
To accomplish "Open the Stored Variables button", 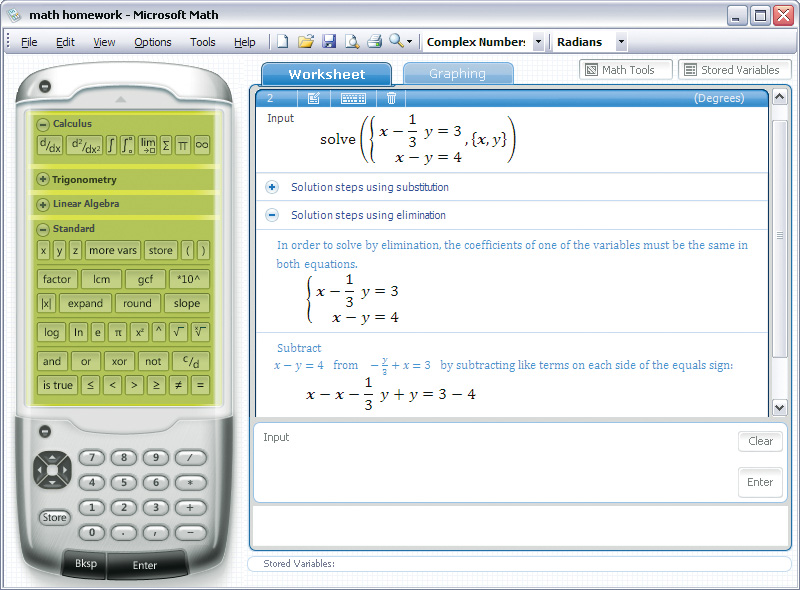I will point(734,70).
